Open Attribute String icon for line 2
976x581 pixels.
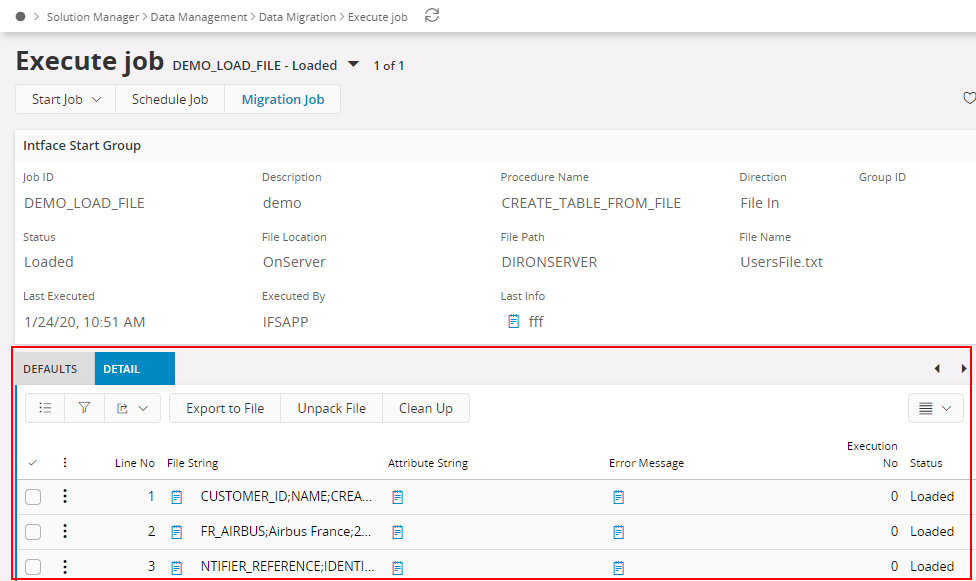(398, 532)
